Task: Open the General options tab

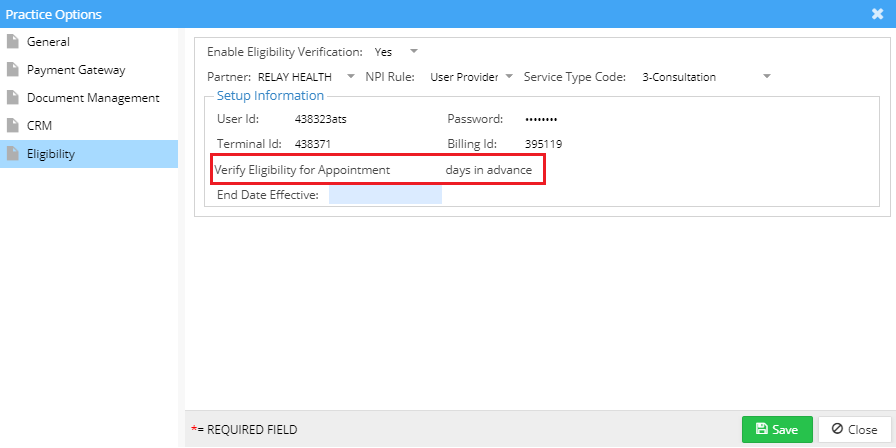Action: [x=48, y=42]
